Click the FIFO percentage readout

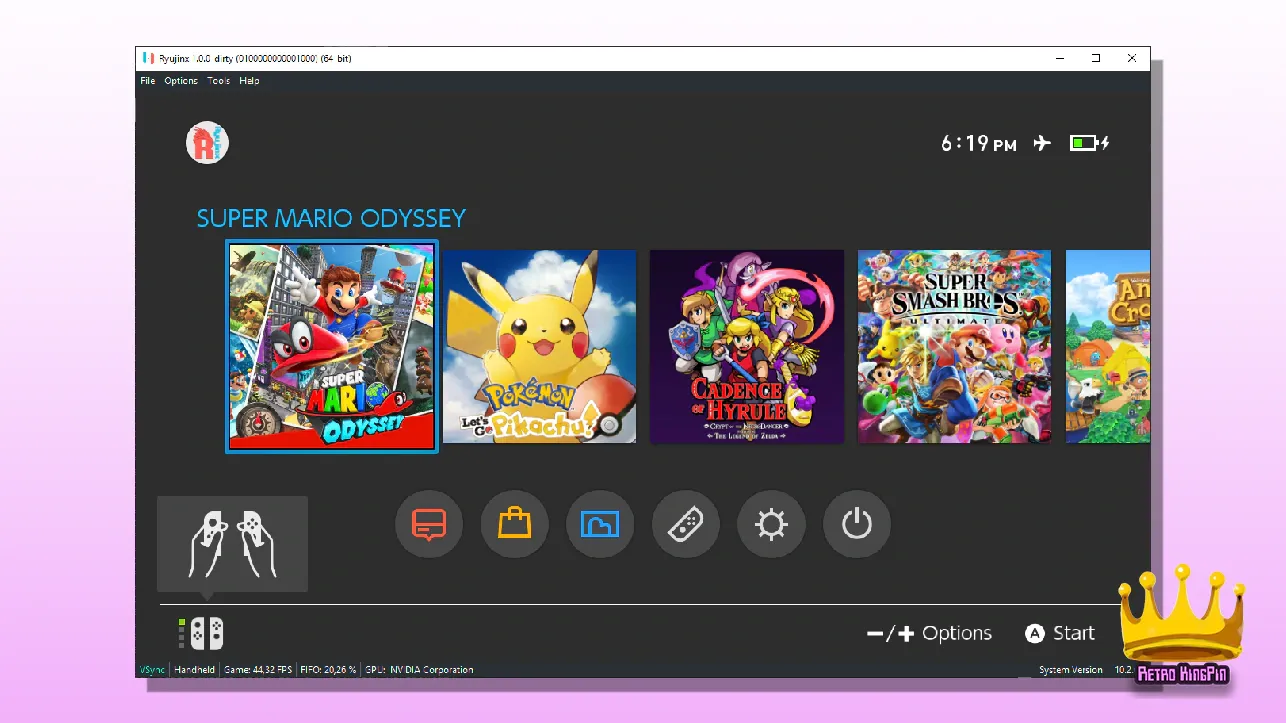[328, 670]
